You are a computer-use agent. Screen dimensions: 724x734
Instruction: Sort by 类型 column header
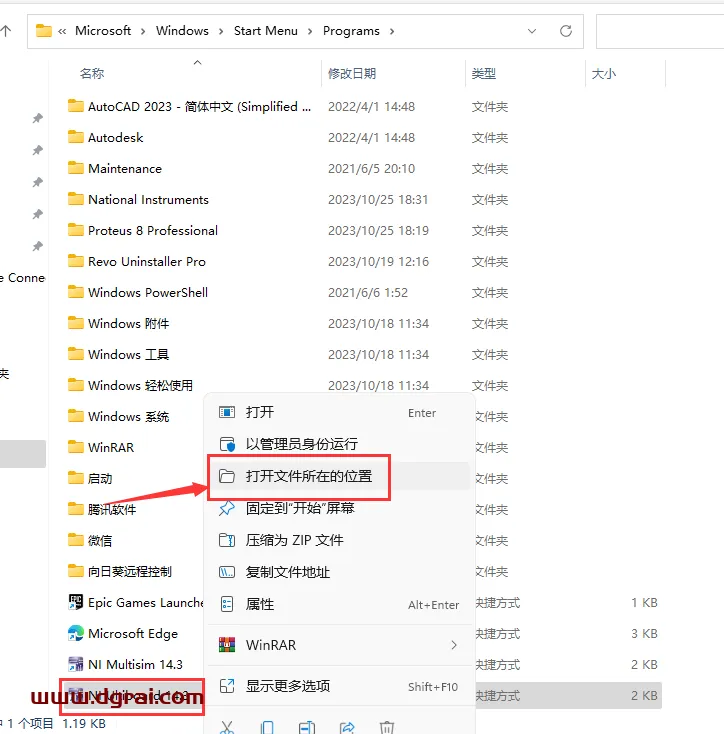[x=484, y=73]
